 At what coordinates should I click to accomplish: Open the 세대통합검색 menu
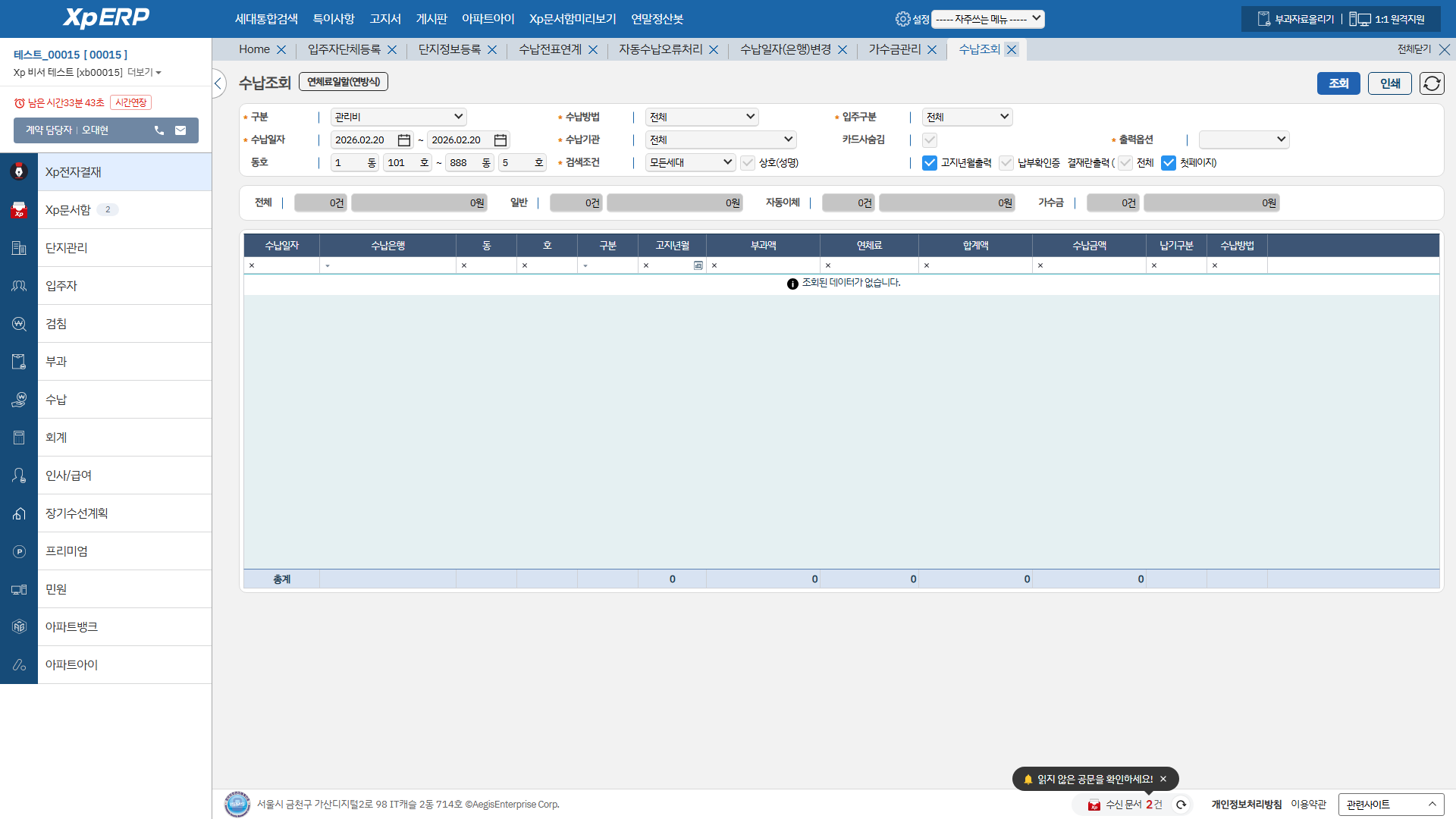click(266, 19)
